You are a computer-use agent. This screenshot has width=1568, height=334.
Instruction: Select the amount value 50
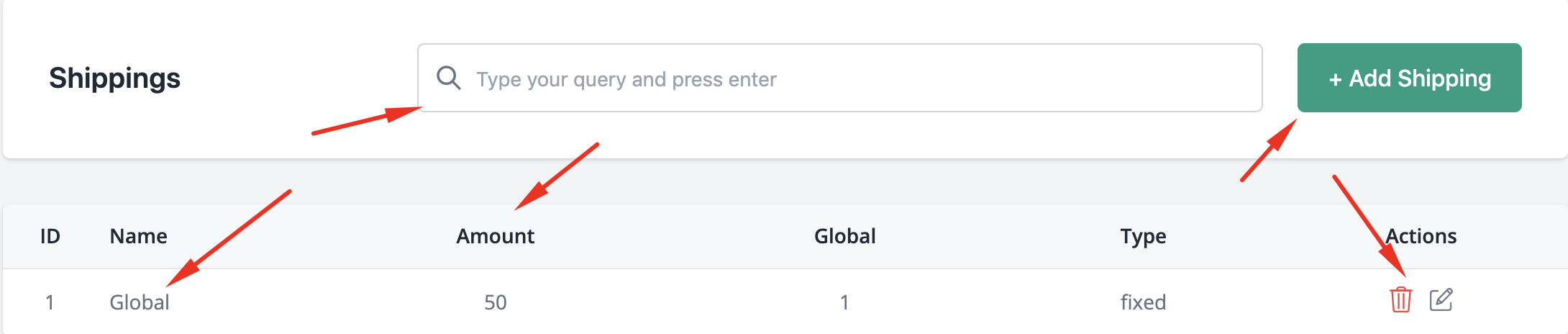496,302
